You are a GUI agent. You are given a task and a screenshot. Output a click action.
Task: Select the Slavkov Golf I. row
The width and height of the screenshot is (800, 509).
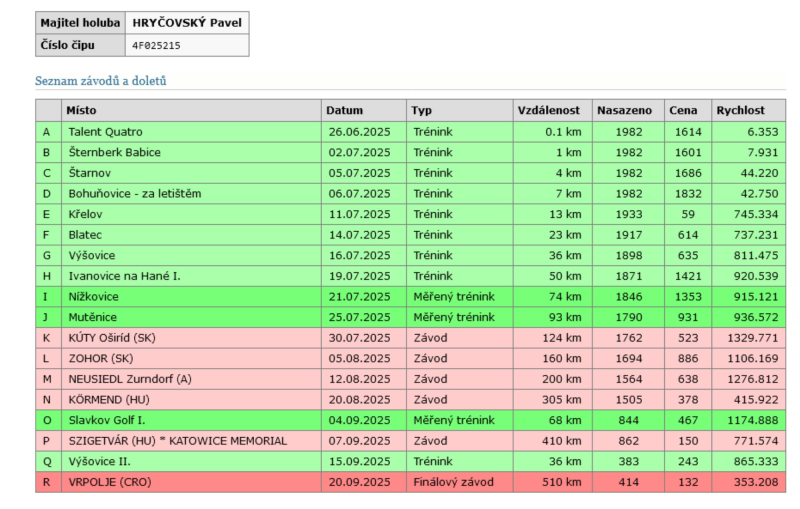point(106,420)
